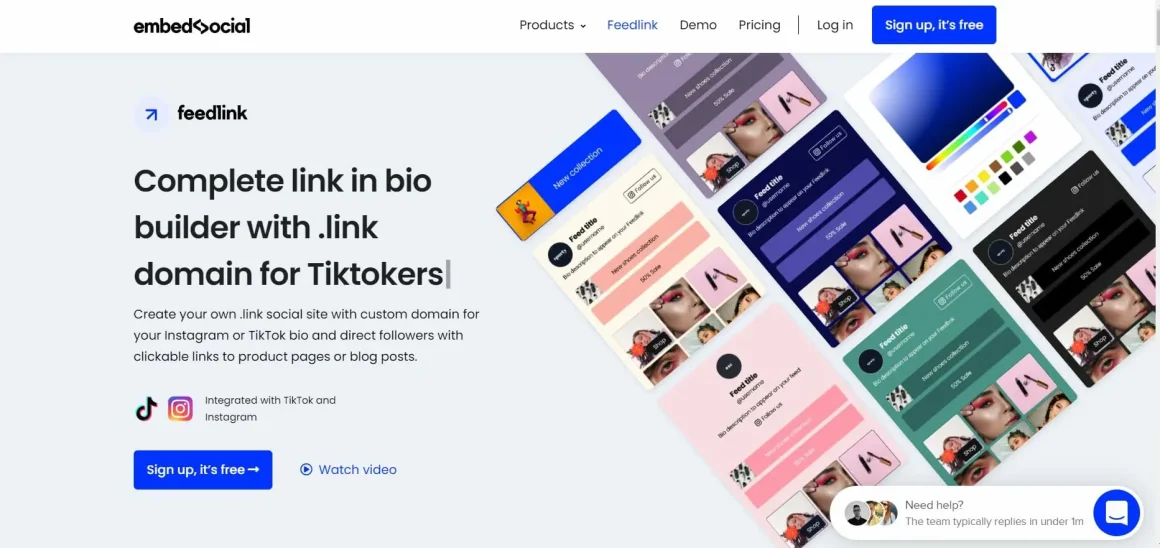Viewport: 1160px width, 548px height.
Task: Click the Instagram logo icon
Action: [180, 408]
